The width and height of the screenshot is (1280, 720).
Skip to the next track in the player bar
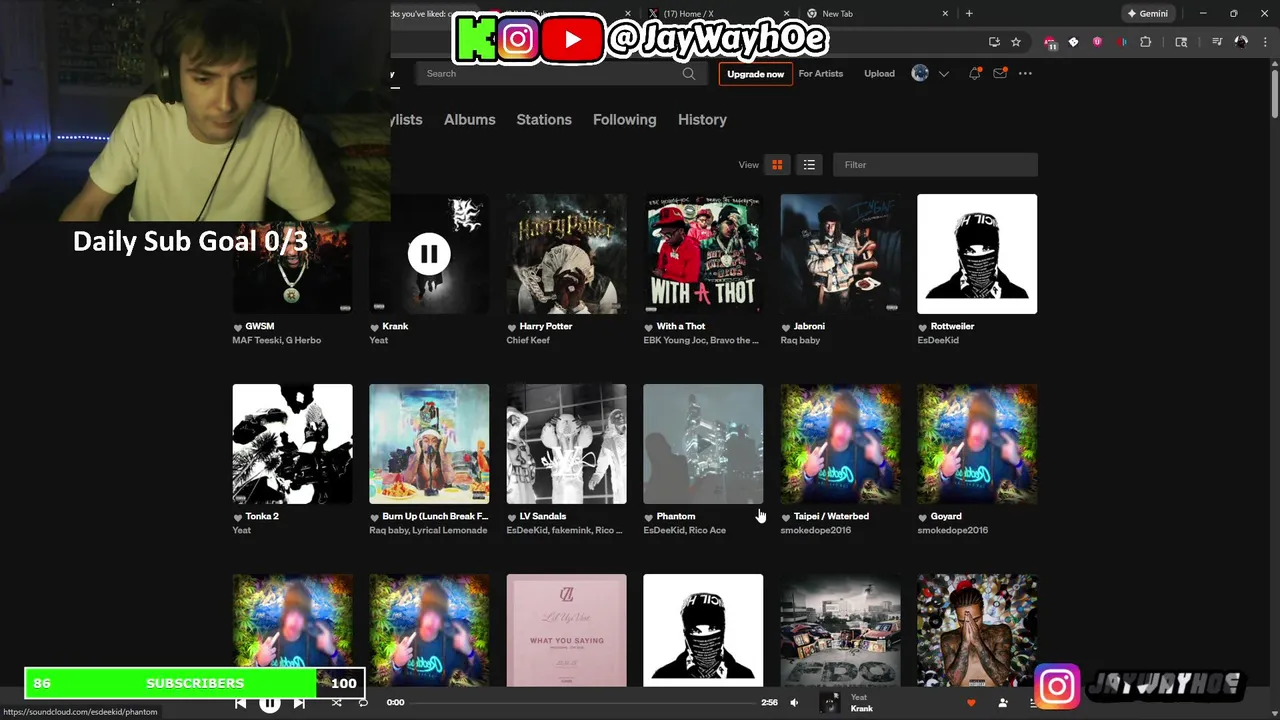(299, 703)
